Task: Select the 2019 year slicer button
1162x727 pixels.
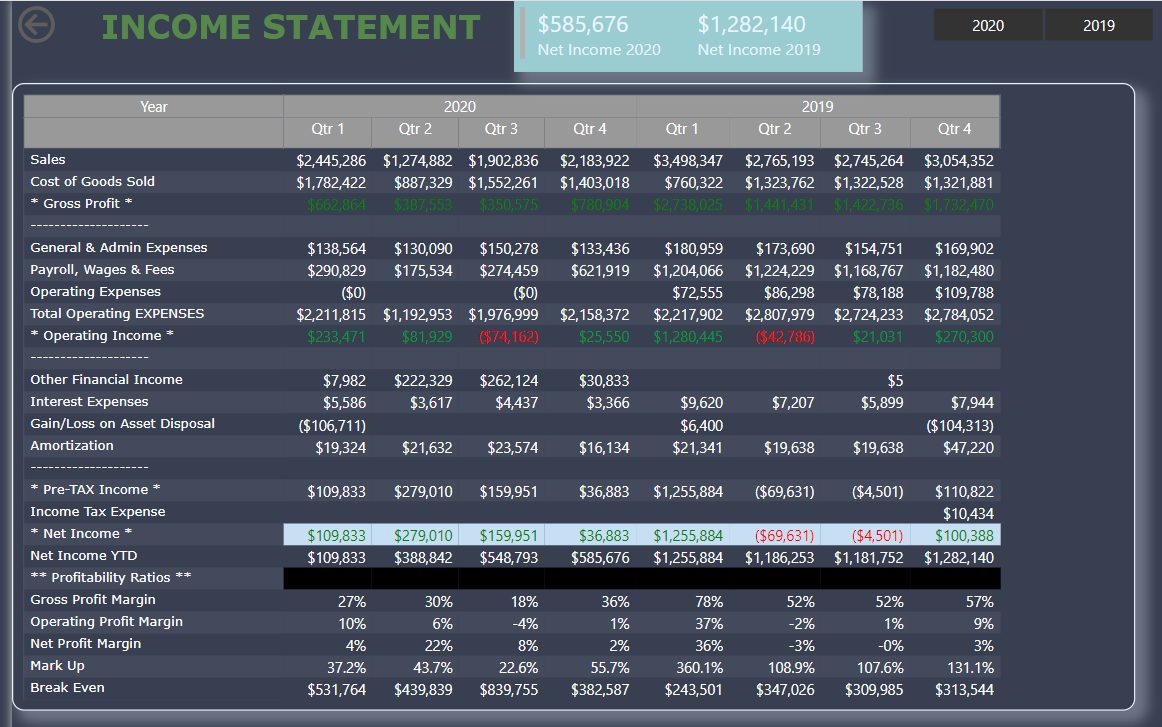Action: (x=1099, y=25)
